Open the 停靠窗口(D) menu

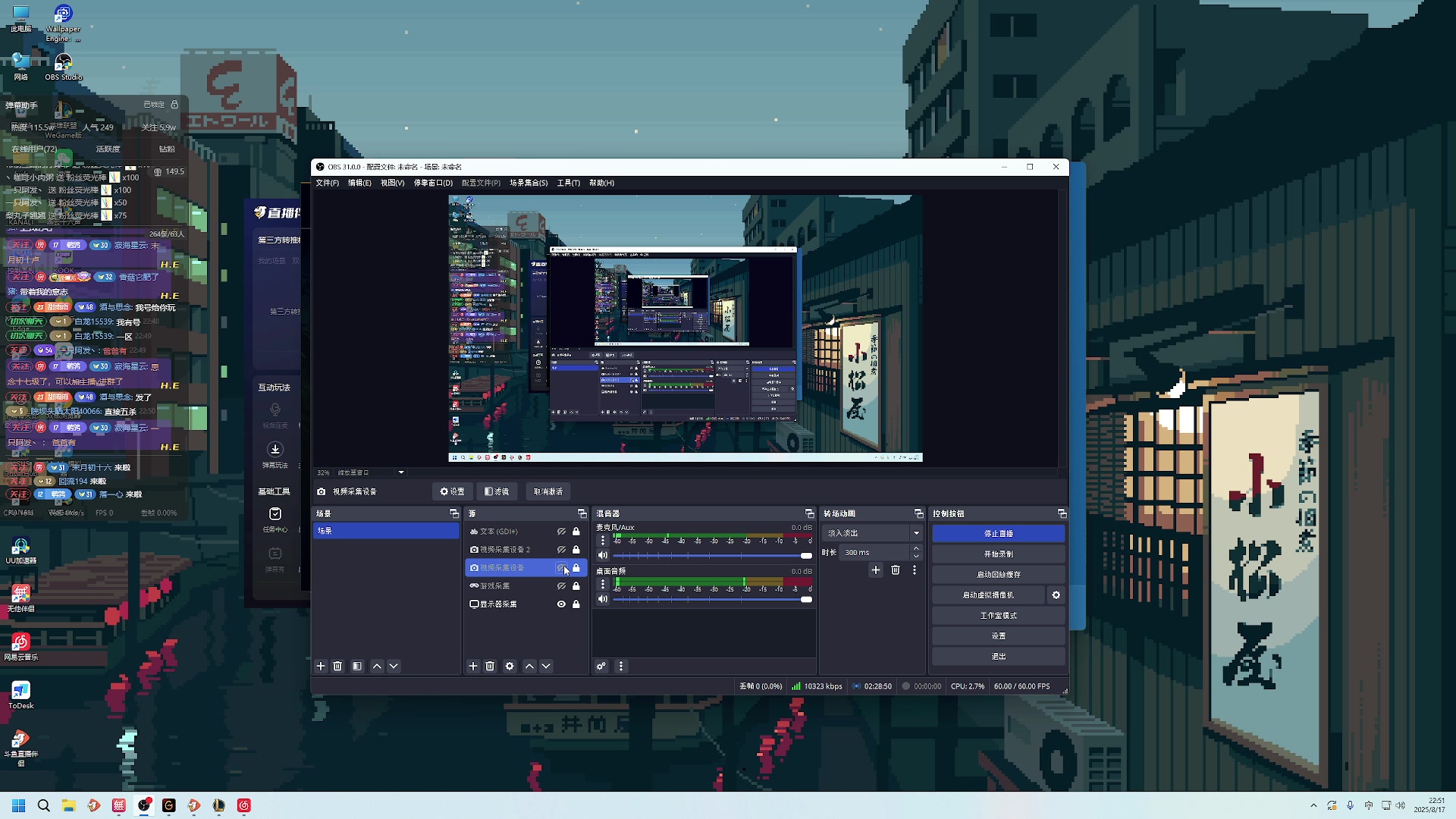(433, 183)
